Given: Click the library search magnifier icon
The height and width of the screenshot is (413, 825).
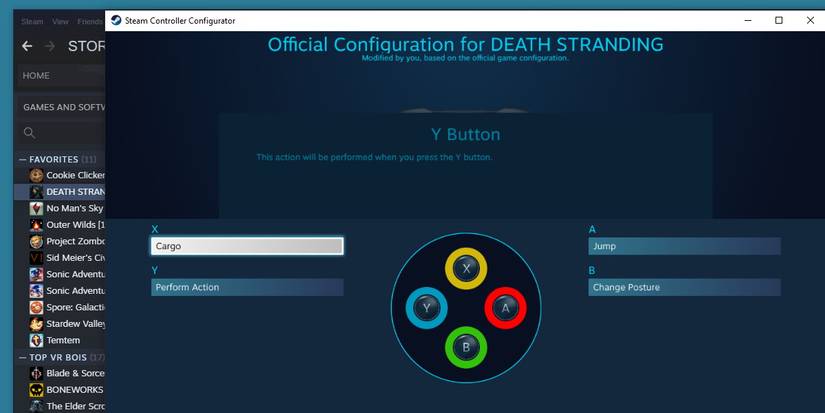Looking at the screenshot, I should pos(29,133).
